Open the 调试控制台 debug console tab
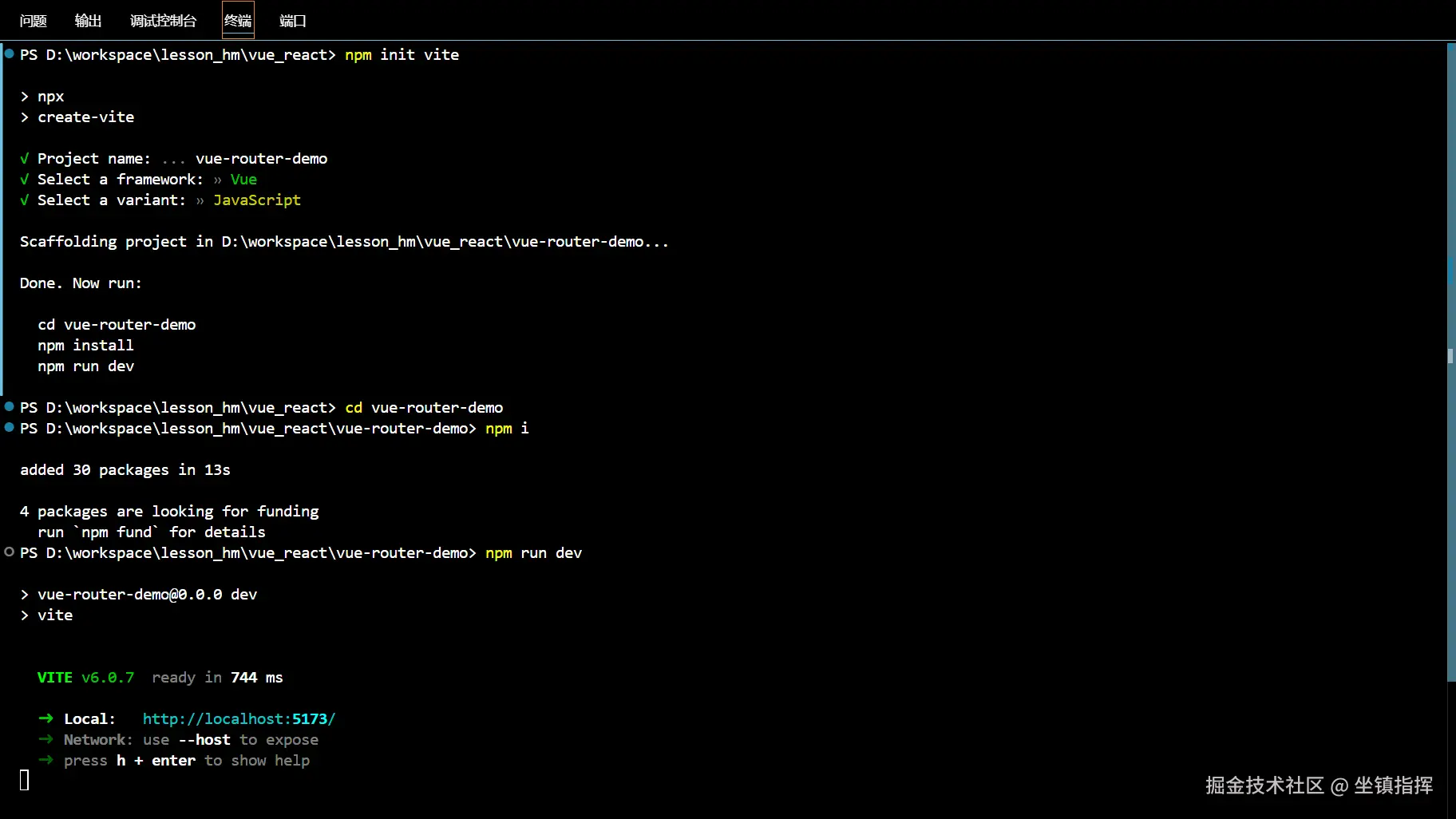The image size is (1456, 819). tap(163, 21)
